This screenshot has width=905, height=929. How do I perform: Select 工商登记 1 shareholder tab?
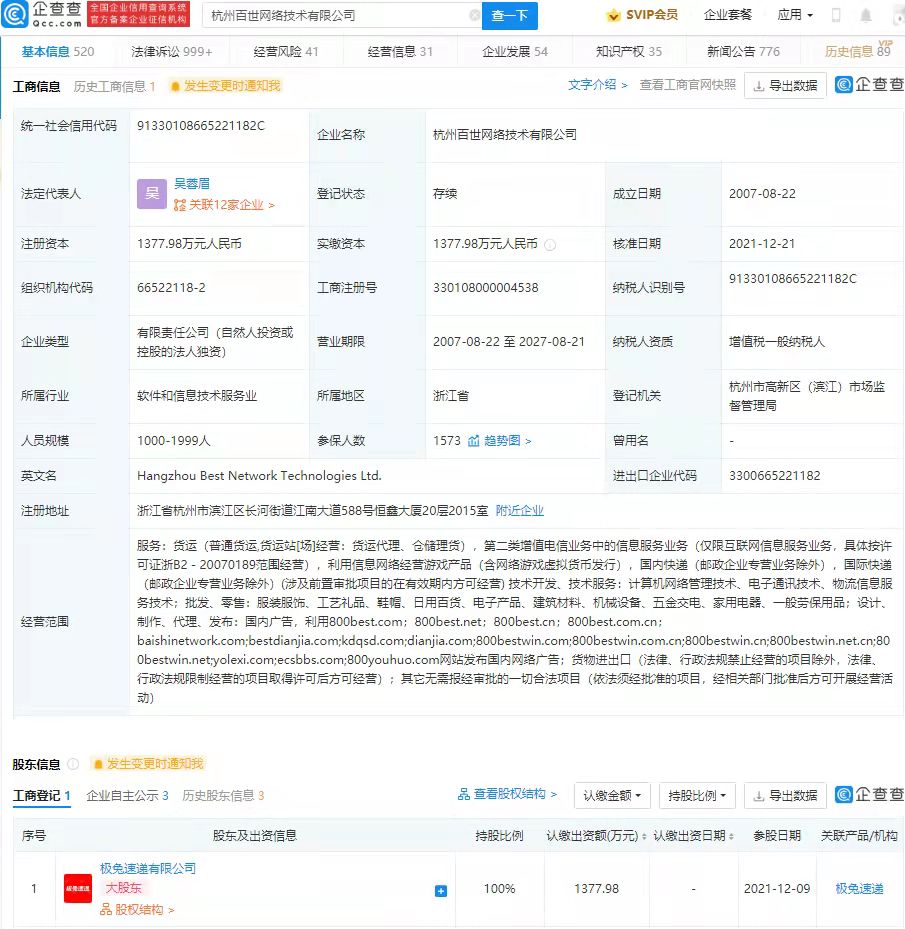point(41,796)
